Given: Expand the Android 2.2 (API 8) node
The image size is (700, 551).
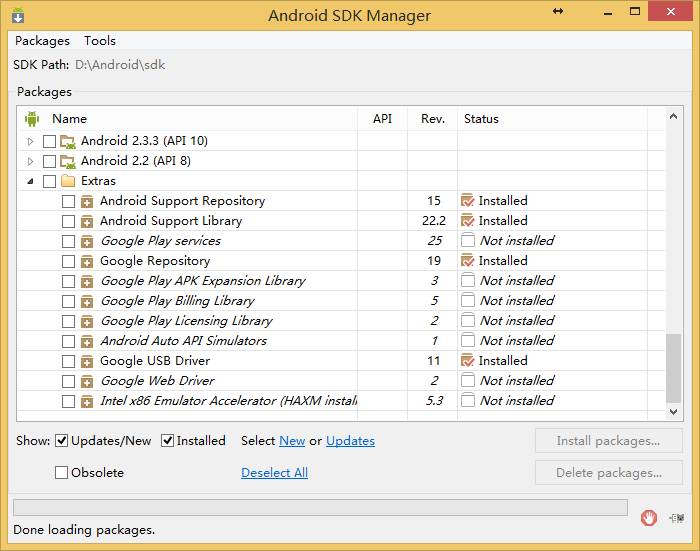Looking at the screenshot, I should [30, 161].
